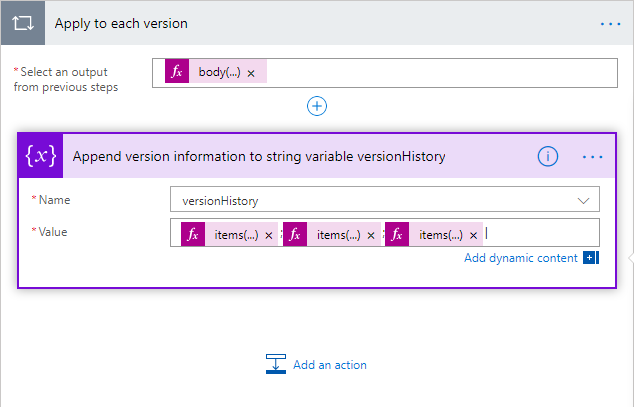This screenshot has width=634, height=407.
Task: Click the Apply to each loop icon
Action: point(22,23)
